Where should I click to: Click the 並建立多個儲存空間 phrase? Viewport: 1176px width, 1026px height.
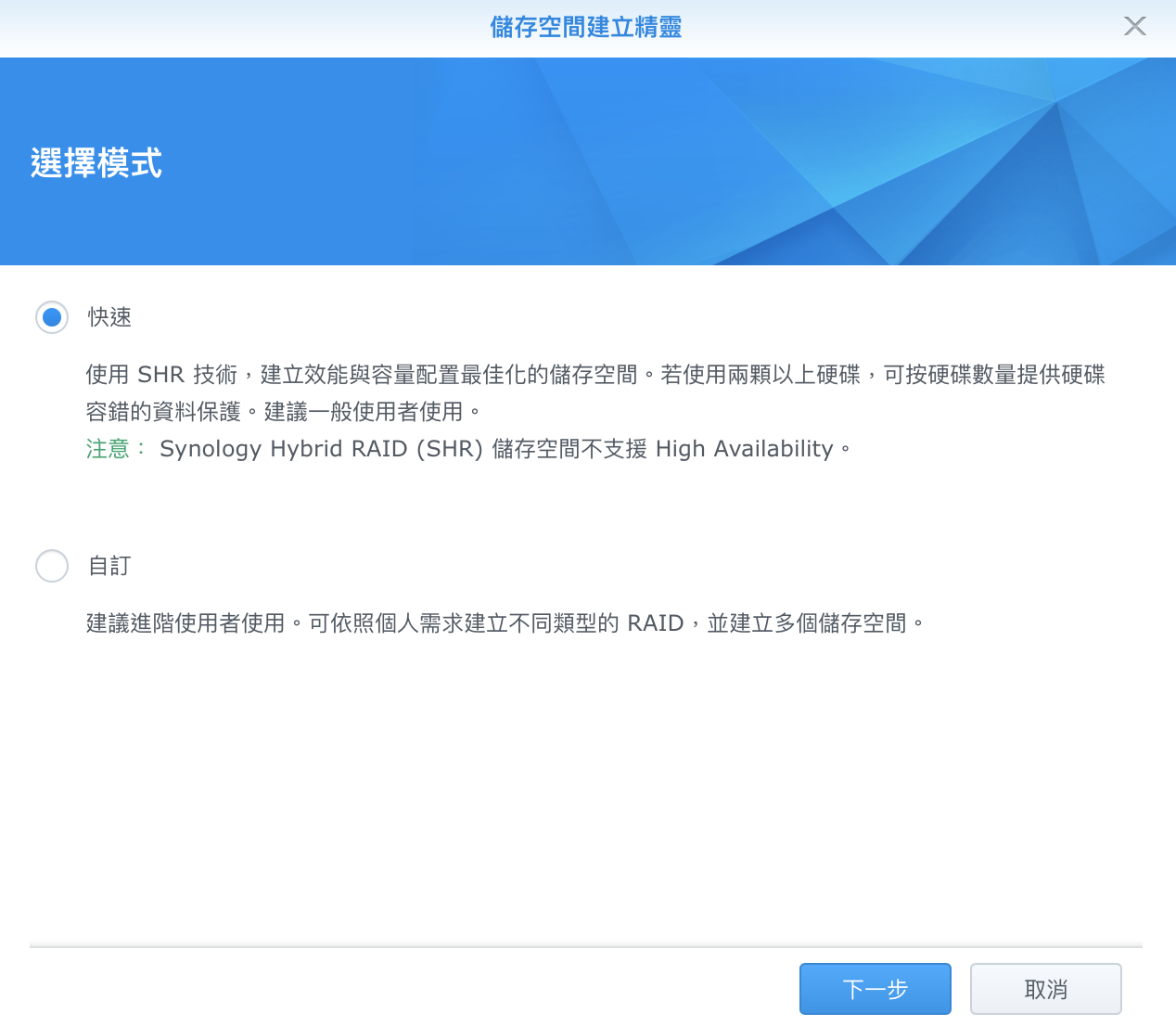tap(807, 623)
